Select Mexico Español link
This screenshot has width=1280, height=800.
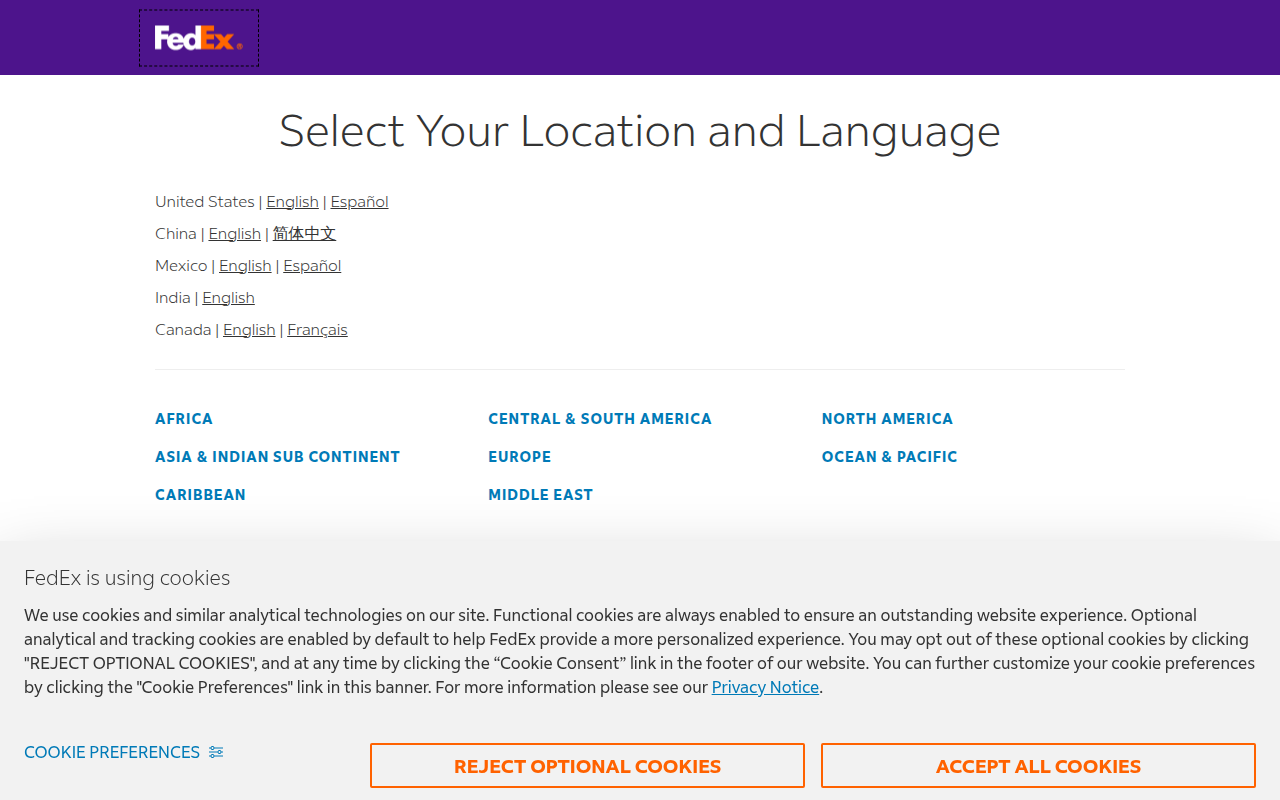coord(312,266)
